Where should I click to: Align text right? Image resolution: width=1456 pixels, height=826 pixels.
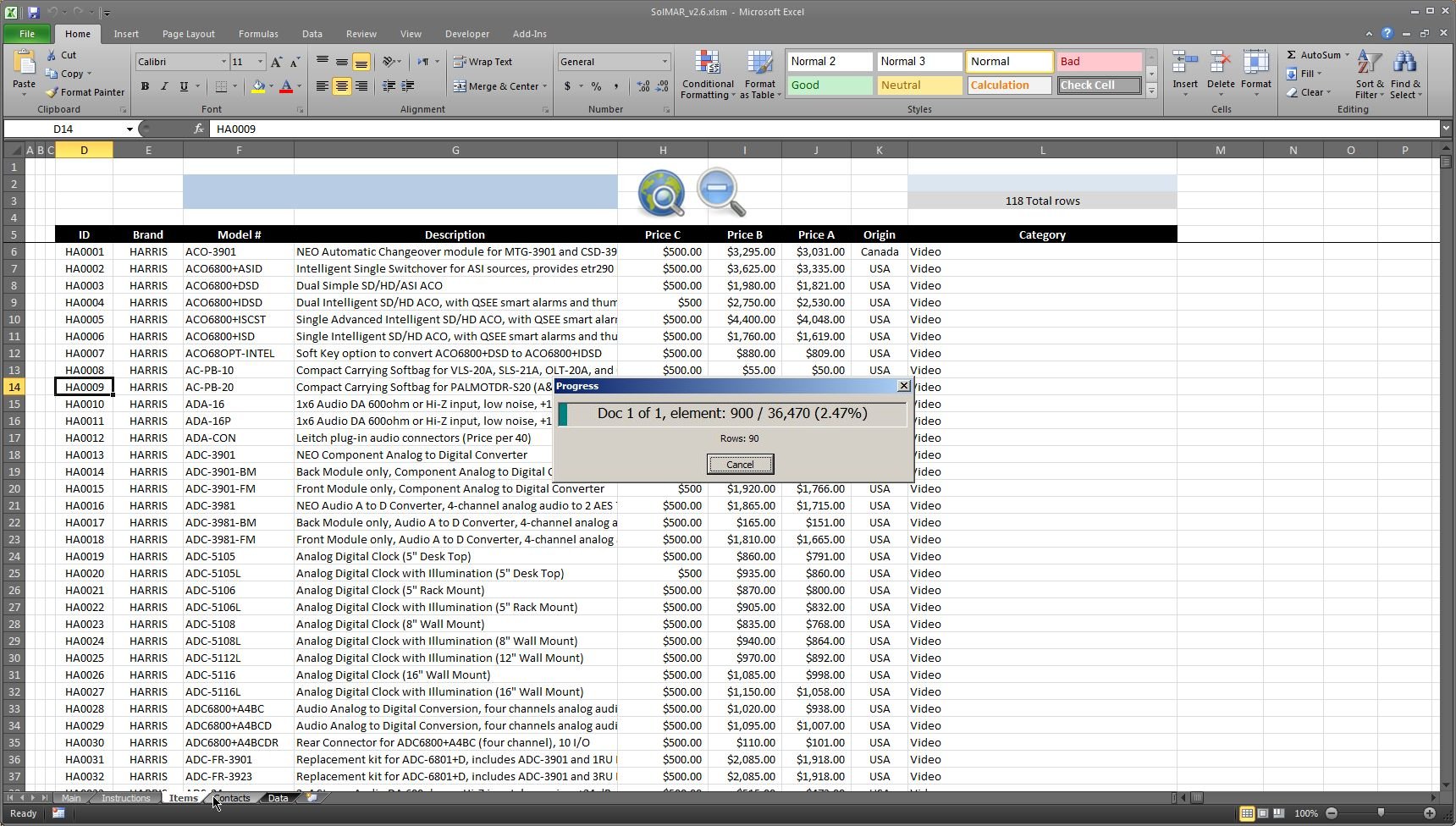361,86
